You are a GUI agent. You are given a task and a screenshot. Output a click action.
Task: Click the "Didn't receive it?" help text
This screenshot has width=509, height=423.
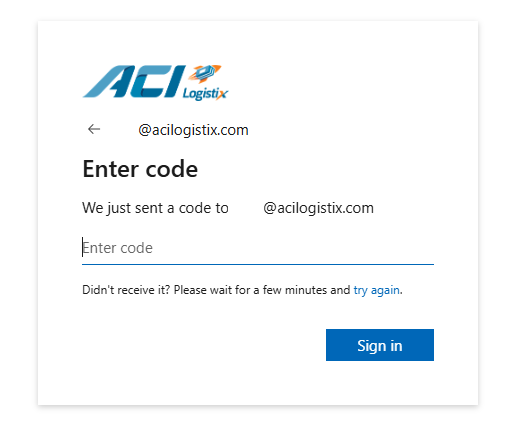point(126,290)
